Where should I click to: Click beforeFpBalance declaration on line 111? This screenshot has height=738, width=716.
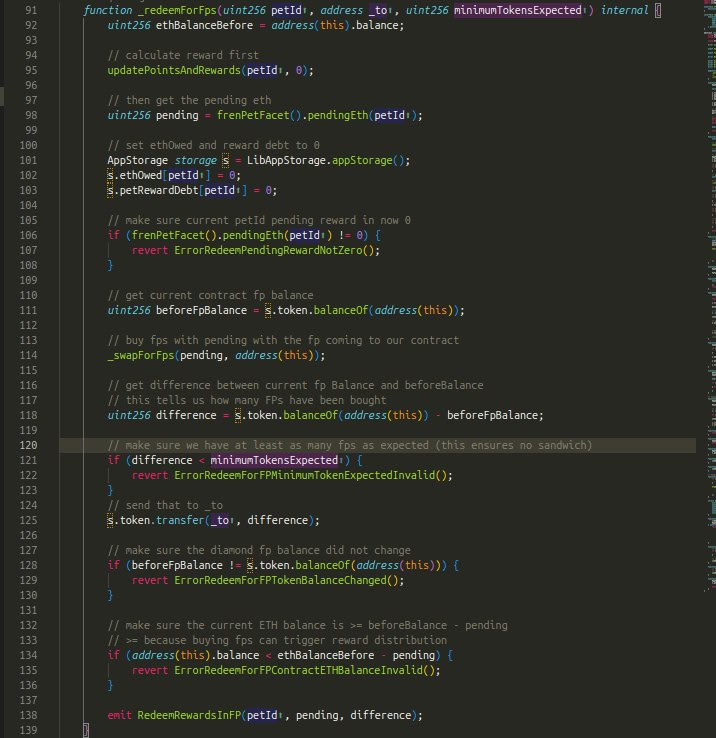[201, 310]
